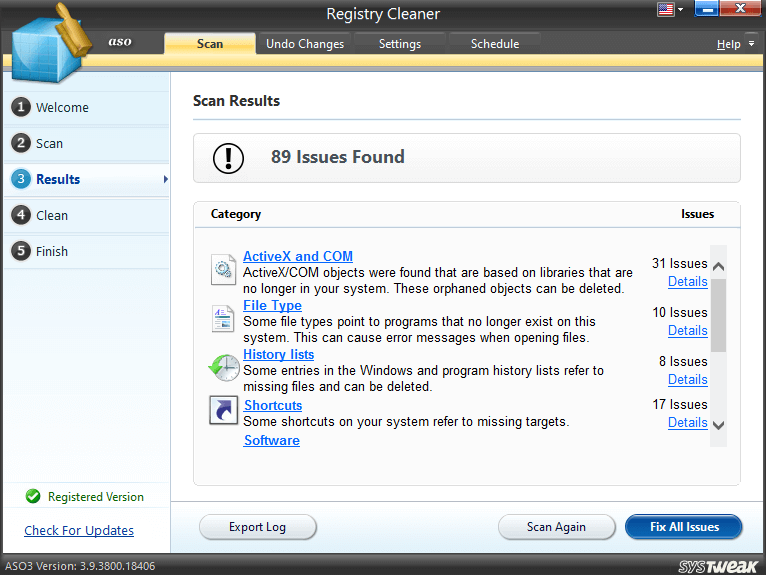Click the 31 Issues count
766x575 pixels.
(680, 264)
